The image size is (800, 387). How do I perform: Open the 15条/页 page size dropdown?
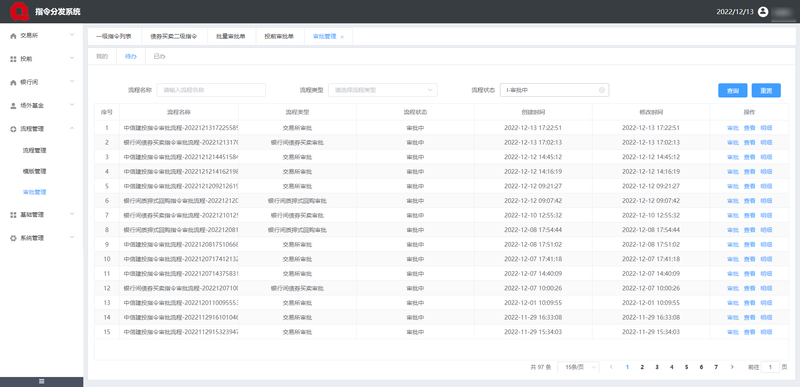(x=578, y=367)
